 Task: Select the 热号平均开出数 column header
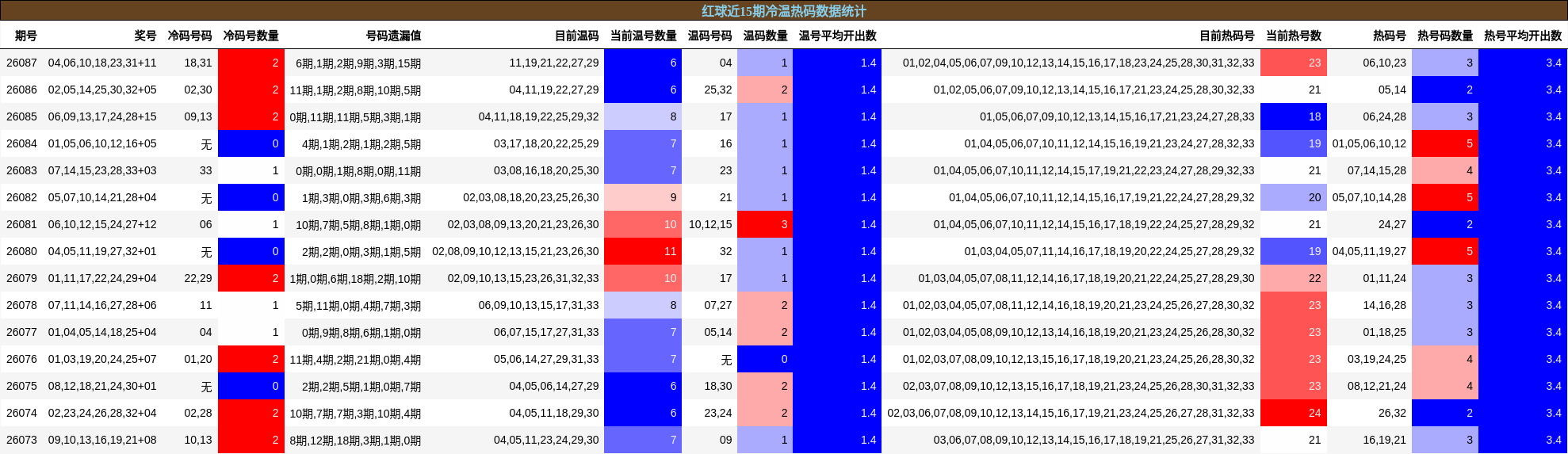pos(1522,36)
